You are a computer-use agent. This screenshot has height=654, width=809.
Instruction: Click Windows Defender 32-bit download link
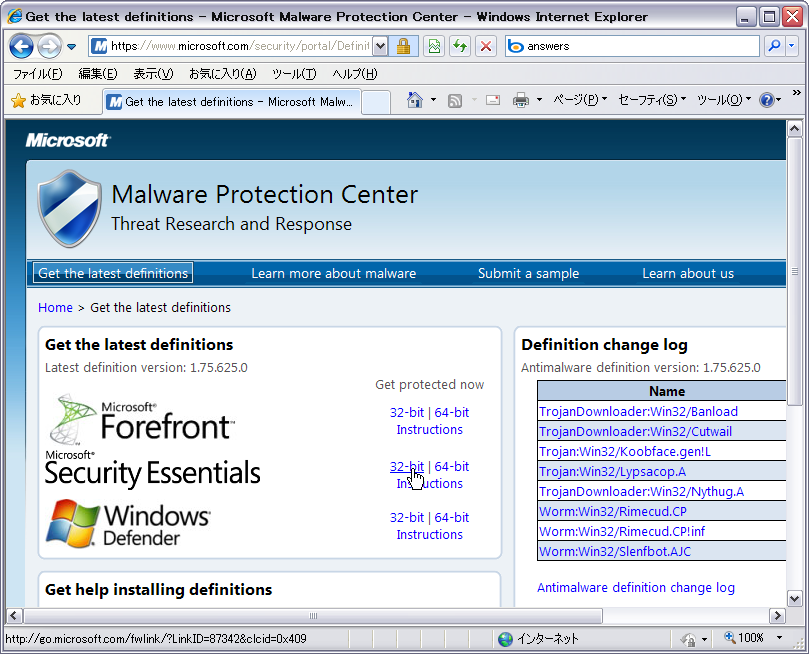coord(407,518)
